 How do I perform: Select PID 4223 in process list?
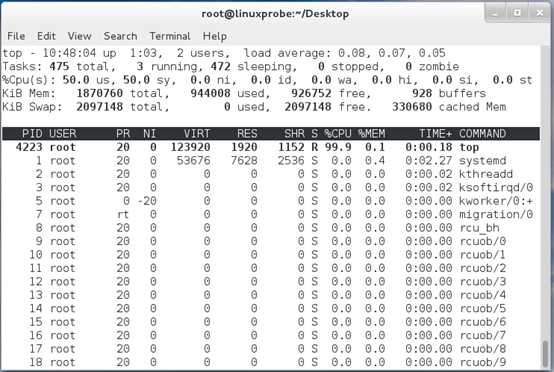[x=29, y=147]
